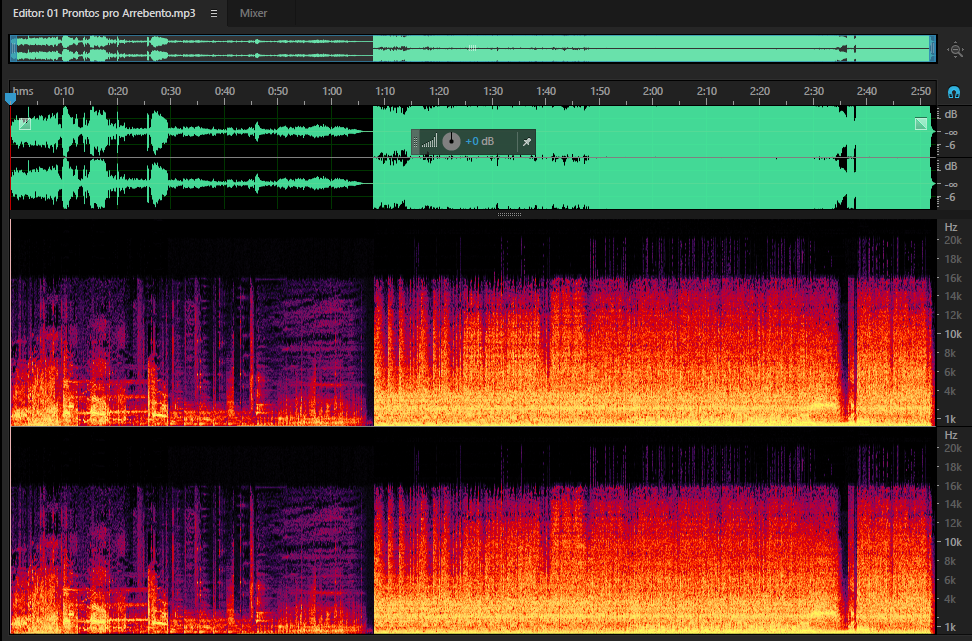This screenshot has height=641, width=972.
Task: Click the upper spectrogram's 20k frequency label
Action: click(953, 241)
